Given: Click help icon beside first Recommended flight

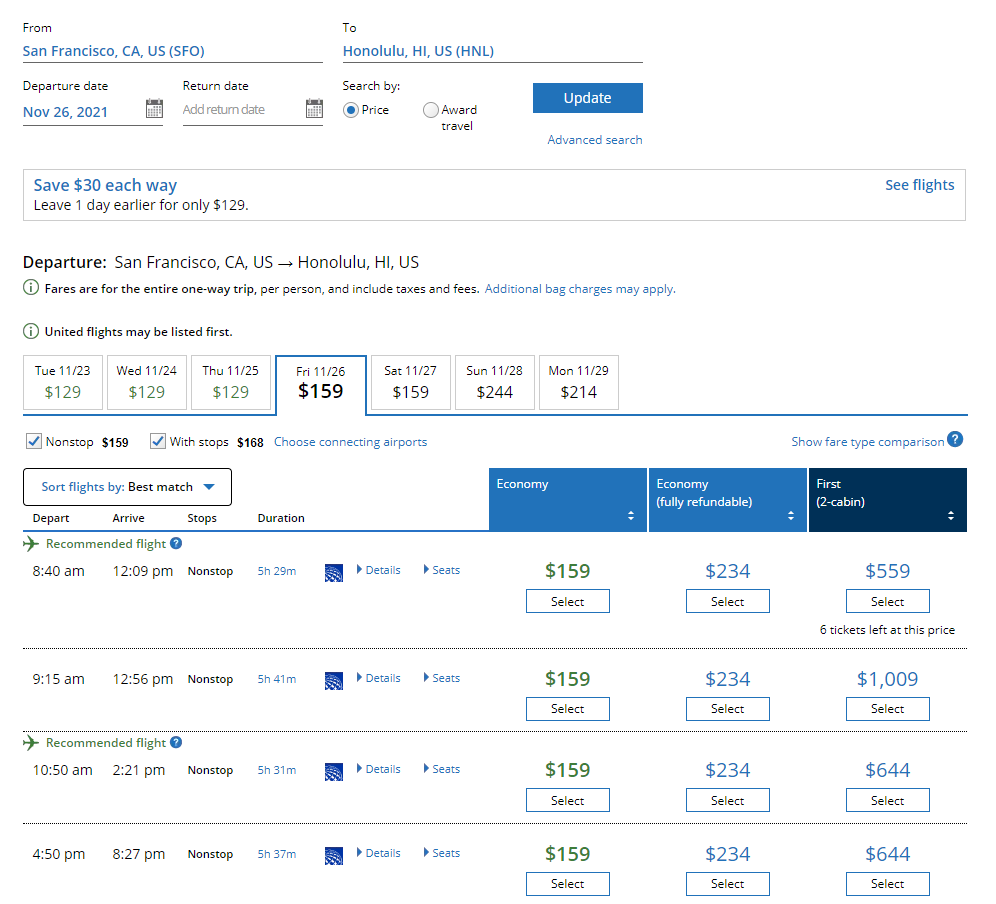Looking at the screenshot, I should point(176,544).
